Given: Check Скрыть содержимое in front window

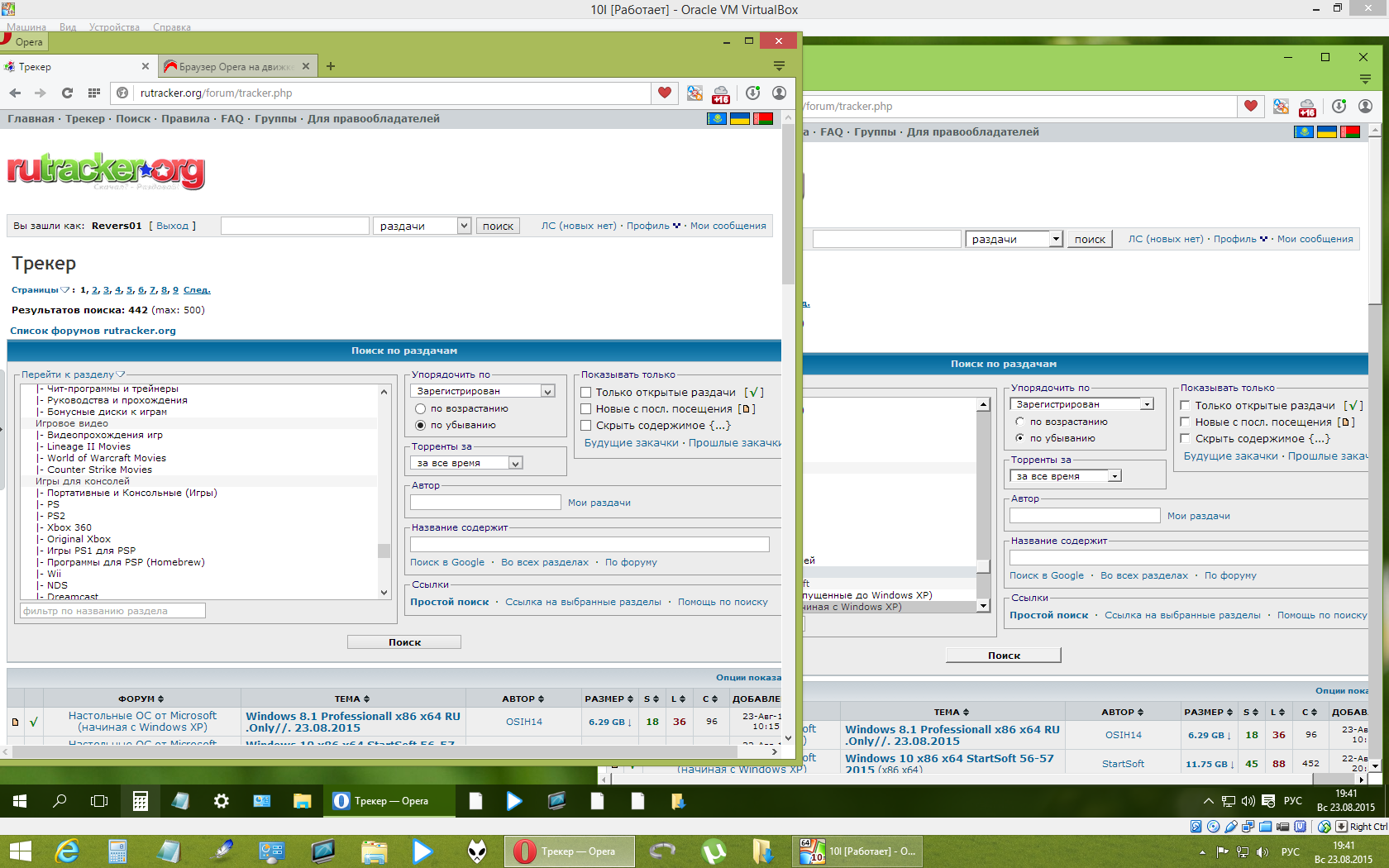Looking at the screenshot, I should pyautogui.click(x=585, y=426).
